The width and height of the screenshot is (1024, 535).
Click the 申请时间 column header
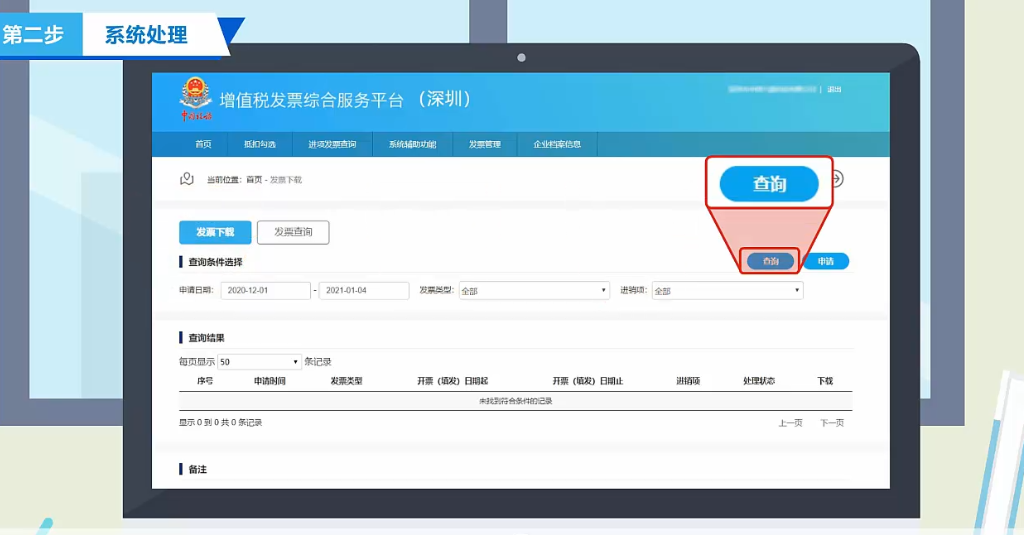(270, 381)
